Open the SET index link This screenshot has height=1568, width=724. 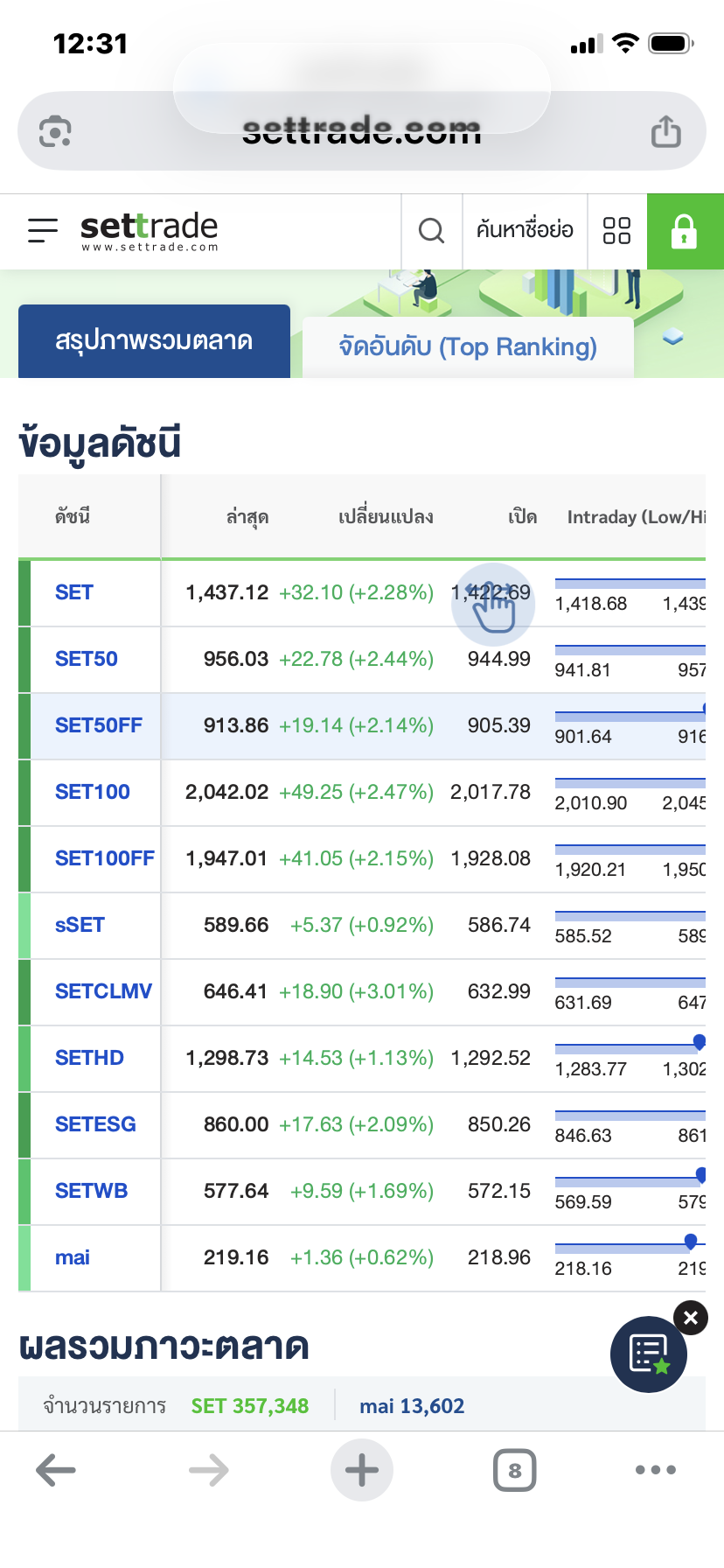tap(74, 592)
